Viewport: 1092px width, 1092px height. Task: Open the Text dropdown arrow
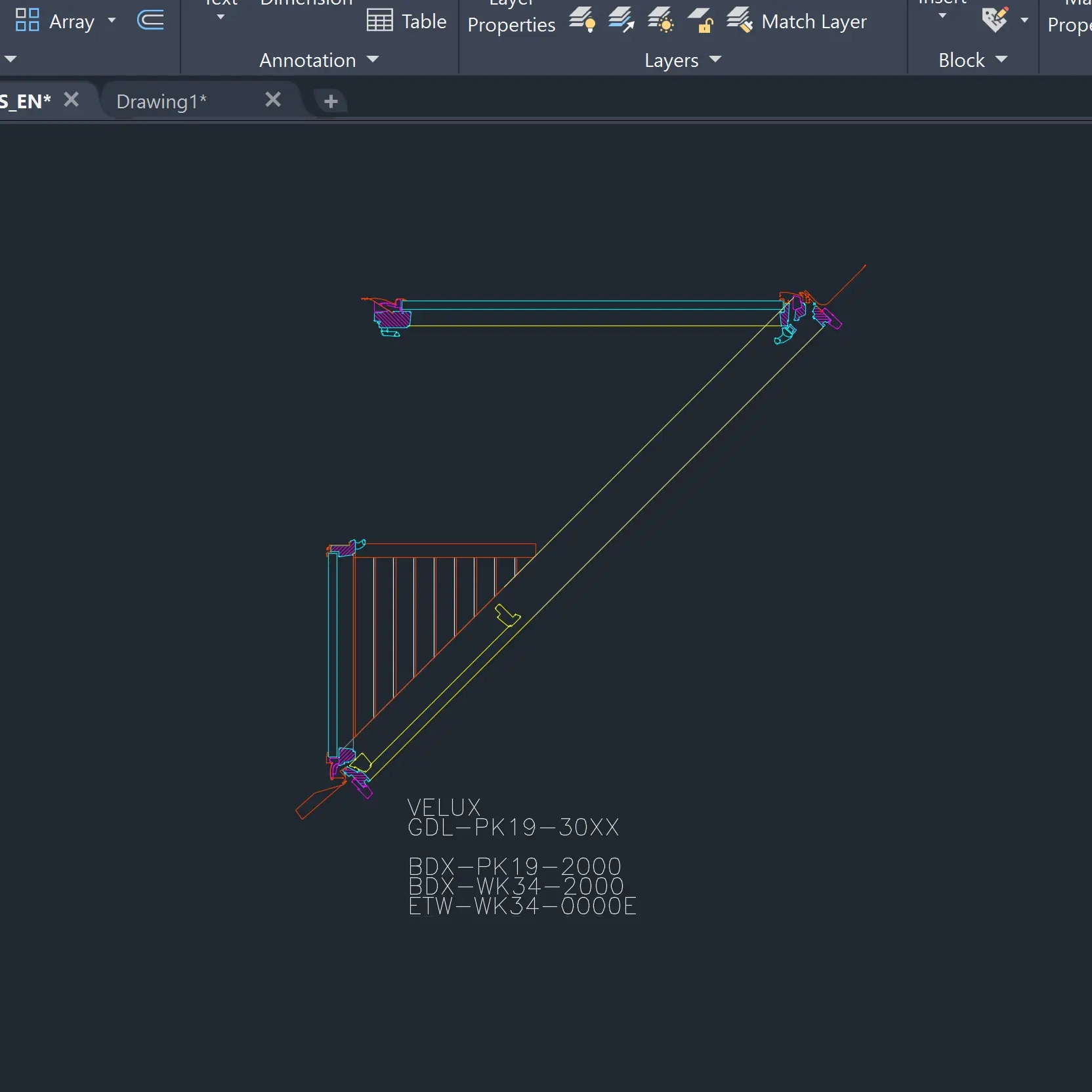click(220, 17)
